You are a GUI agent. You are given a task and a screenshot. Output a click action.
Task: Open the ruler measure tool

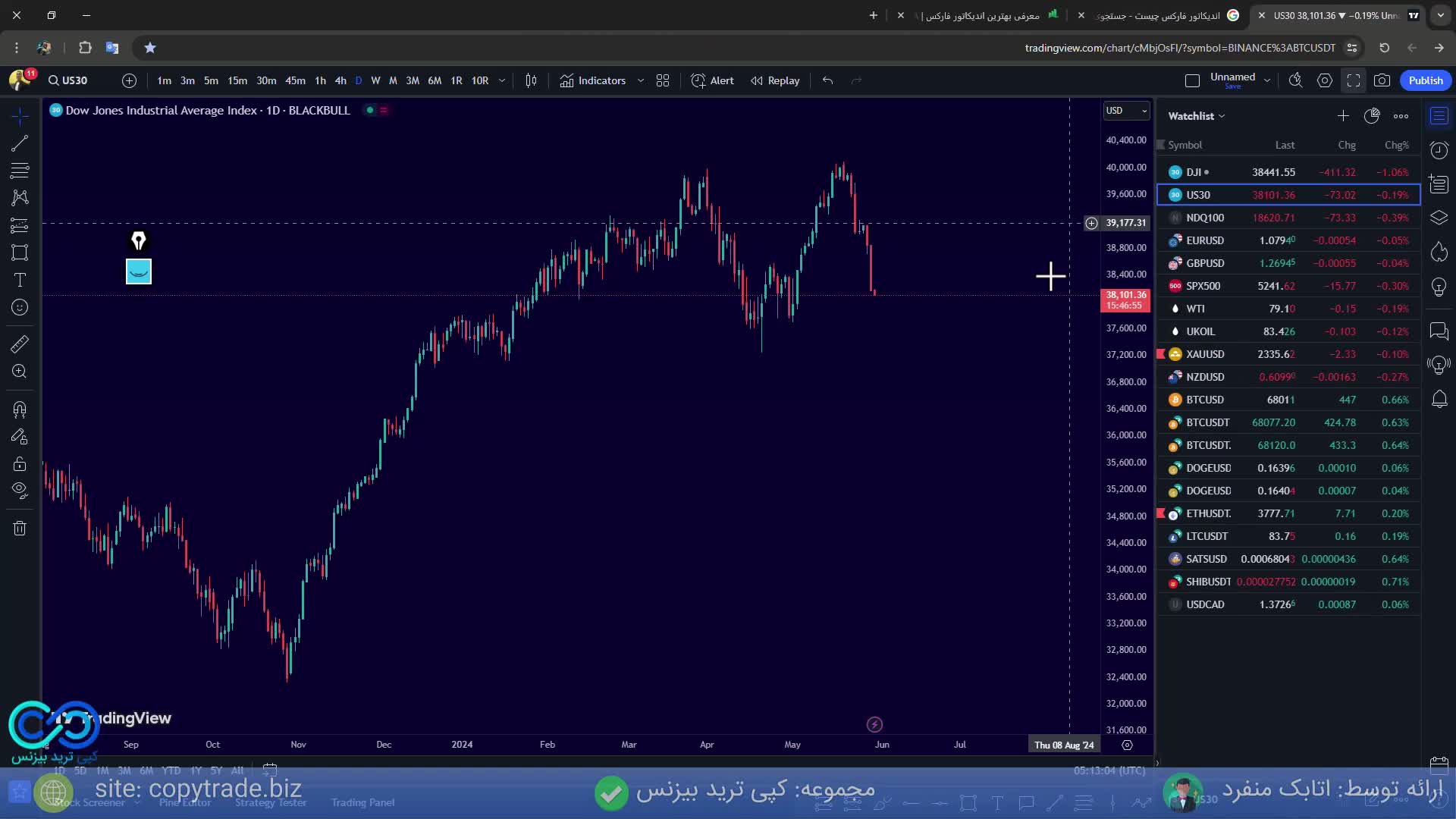click(20, 344)
